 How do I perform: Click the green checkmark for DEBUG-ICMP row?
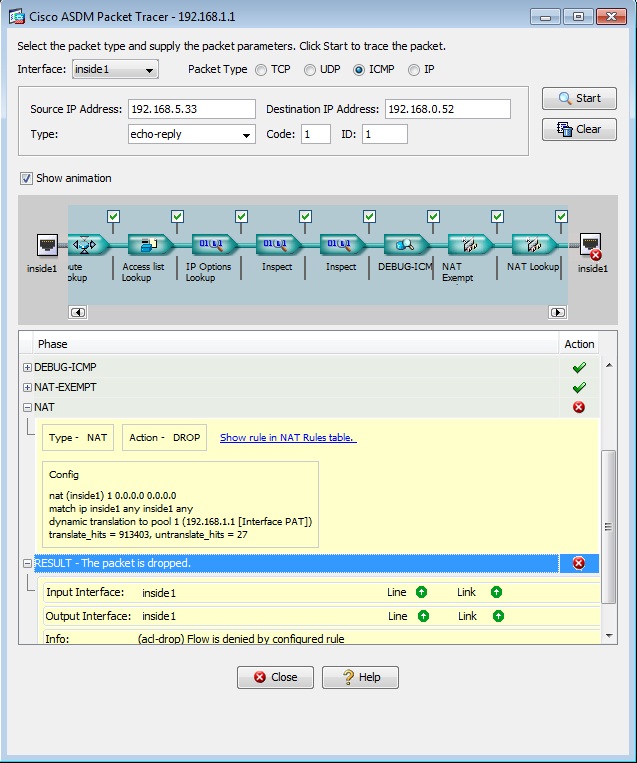[x=579, y=367]
